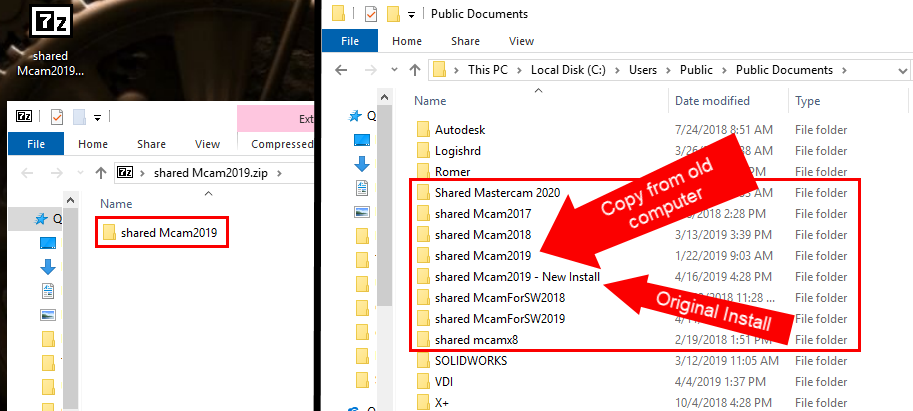Image resolution: width=913 pixels, height=411 pixels.
Task: Click This PC in address breadcrumb
Action: pos(488,70)
